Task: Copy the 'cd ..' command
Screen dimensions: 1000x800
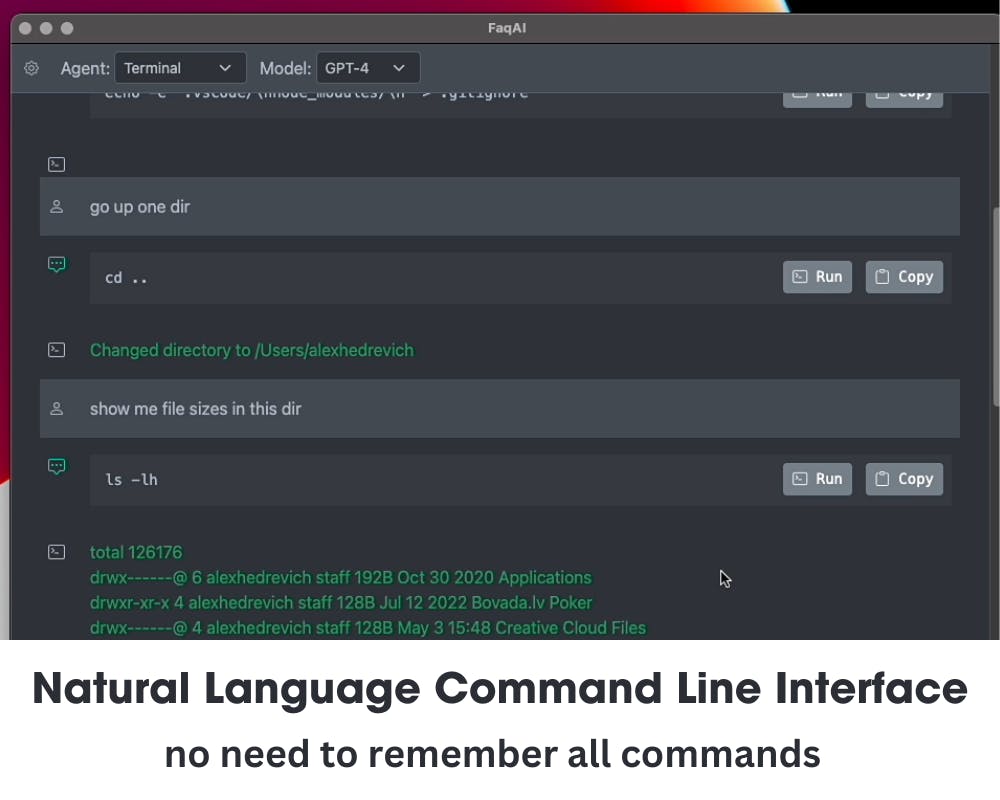Action: (x=904, y=277)
